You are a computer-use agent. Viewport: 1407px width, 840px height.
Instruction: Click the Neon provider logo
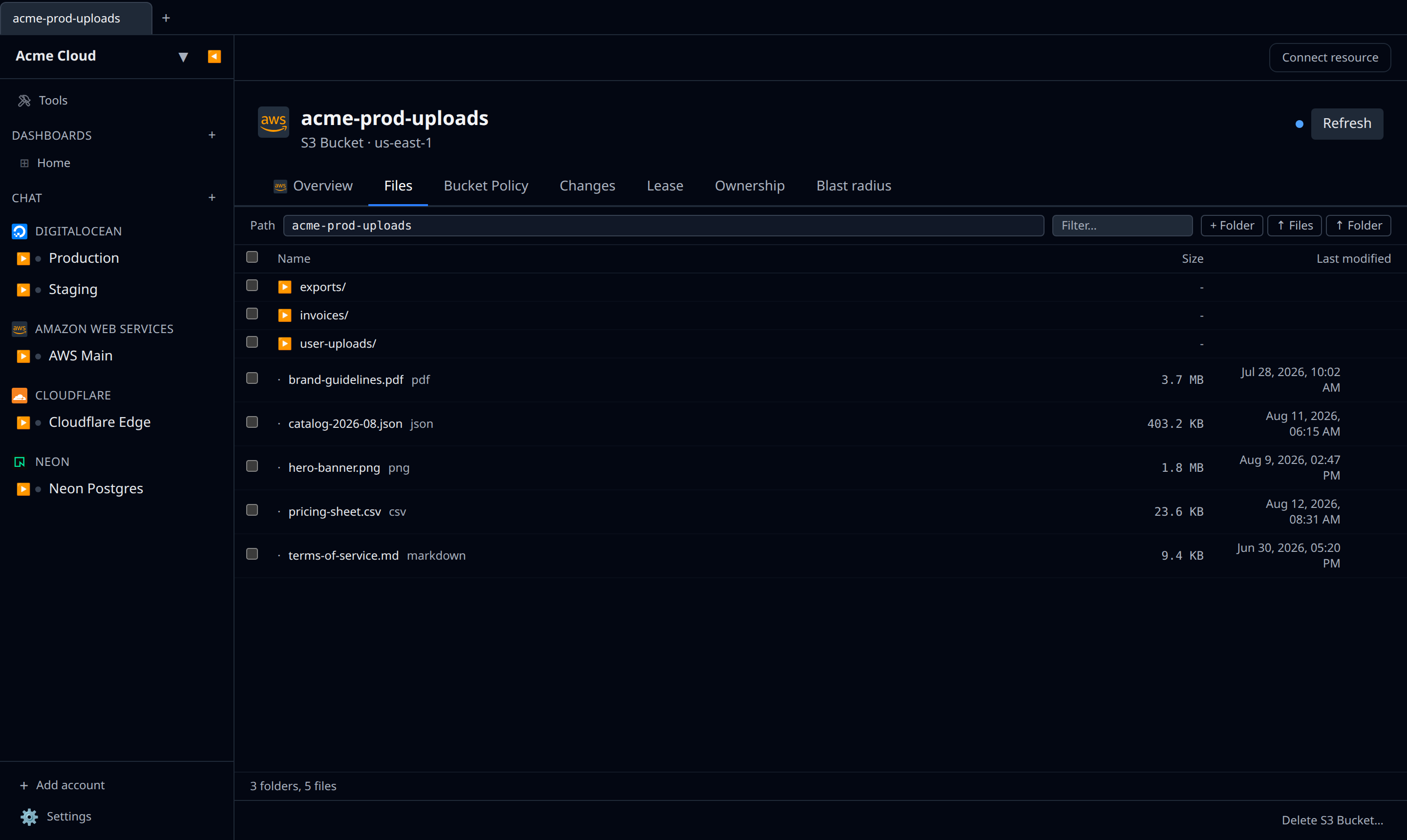[20, 462]
